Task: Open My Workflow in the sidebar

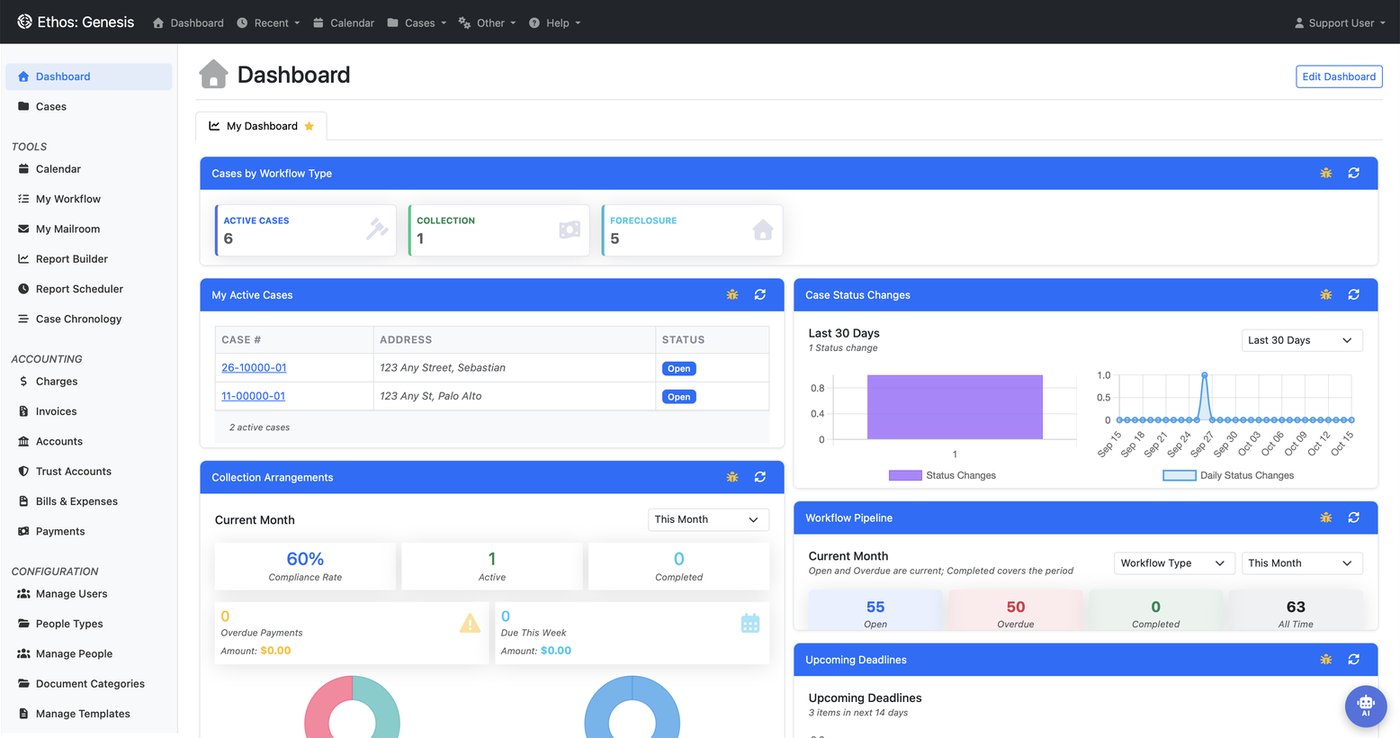Action: pyautogui.click(x=89, y=199)
